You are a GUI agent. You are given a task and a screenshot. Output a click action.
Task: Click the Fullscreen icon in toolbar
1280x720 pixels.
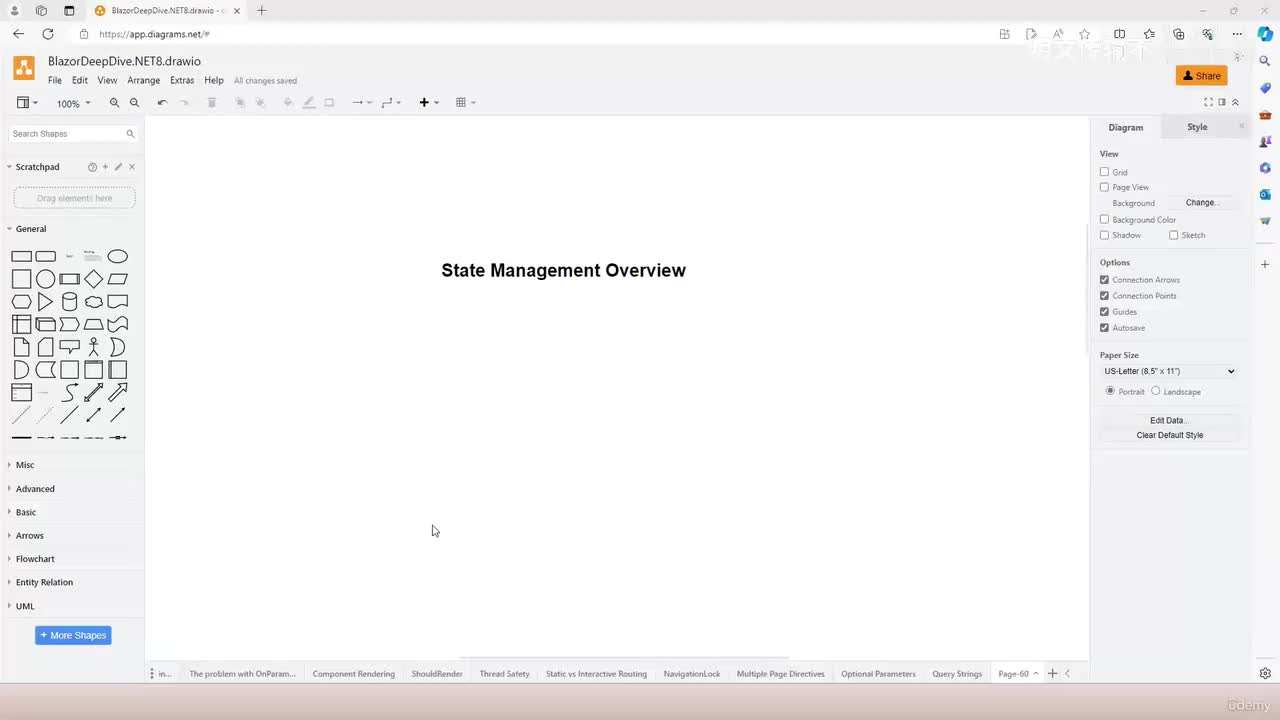[x=1208, y=102]
